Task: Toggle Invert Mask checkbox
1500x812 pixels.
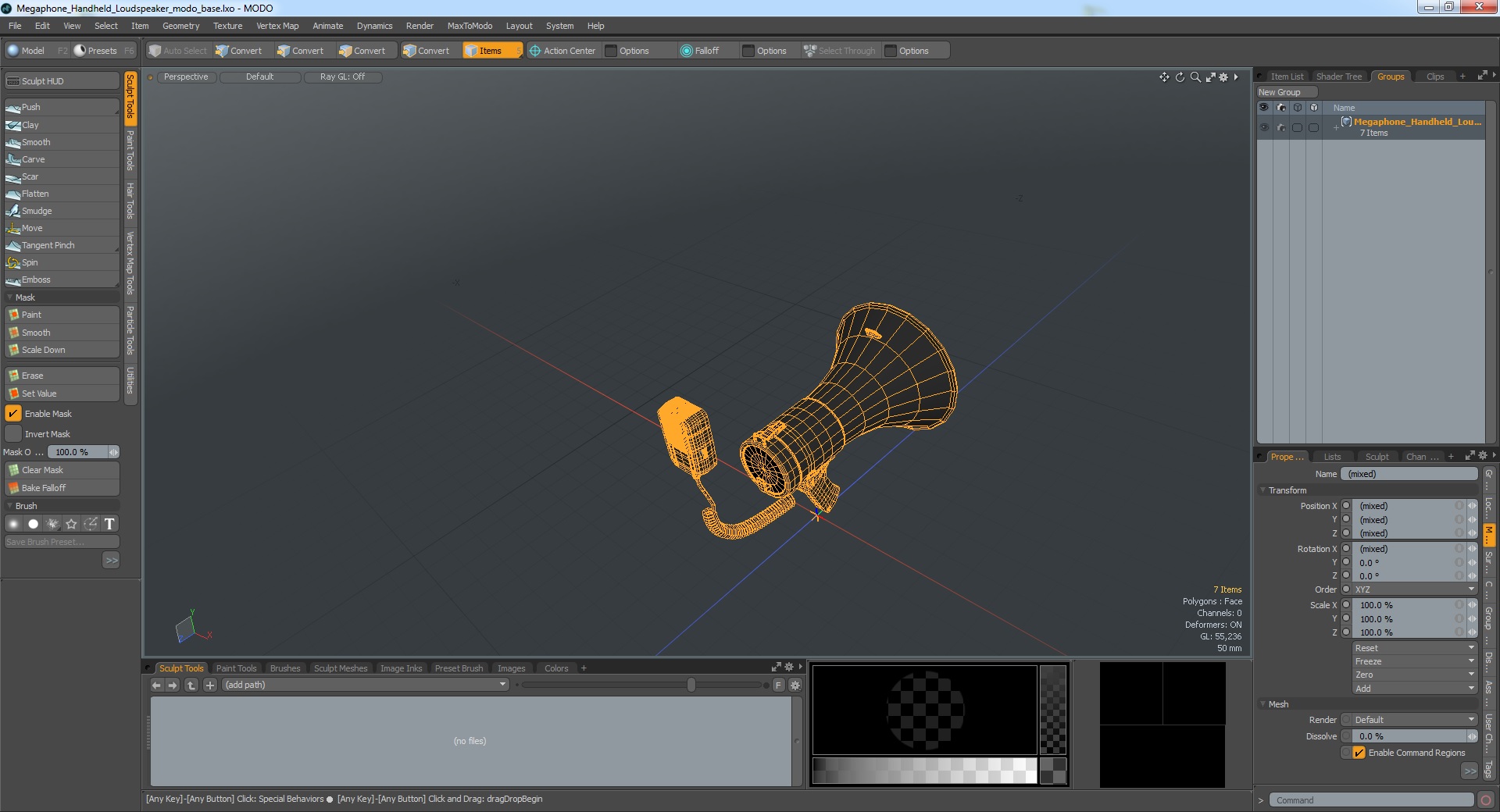Action: [x=13, y=434]
